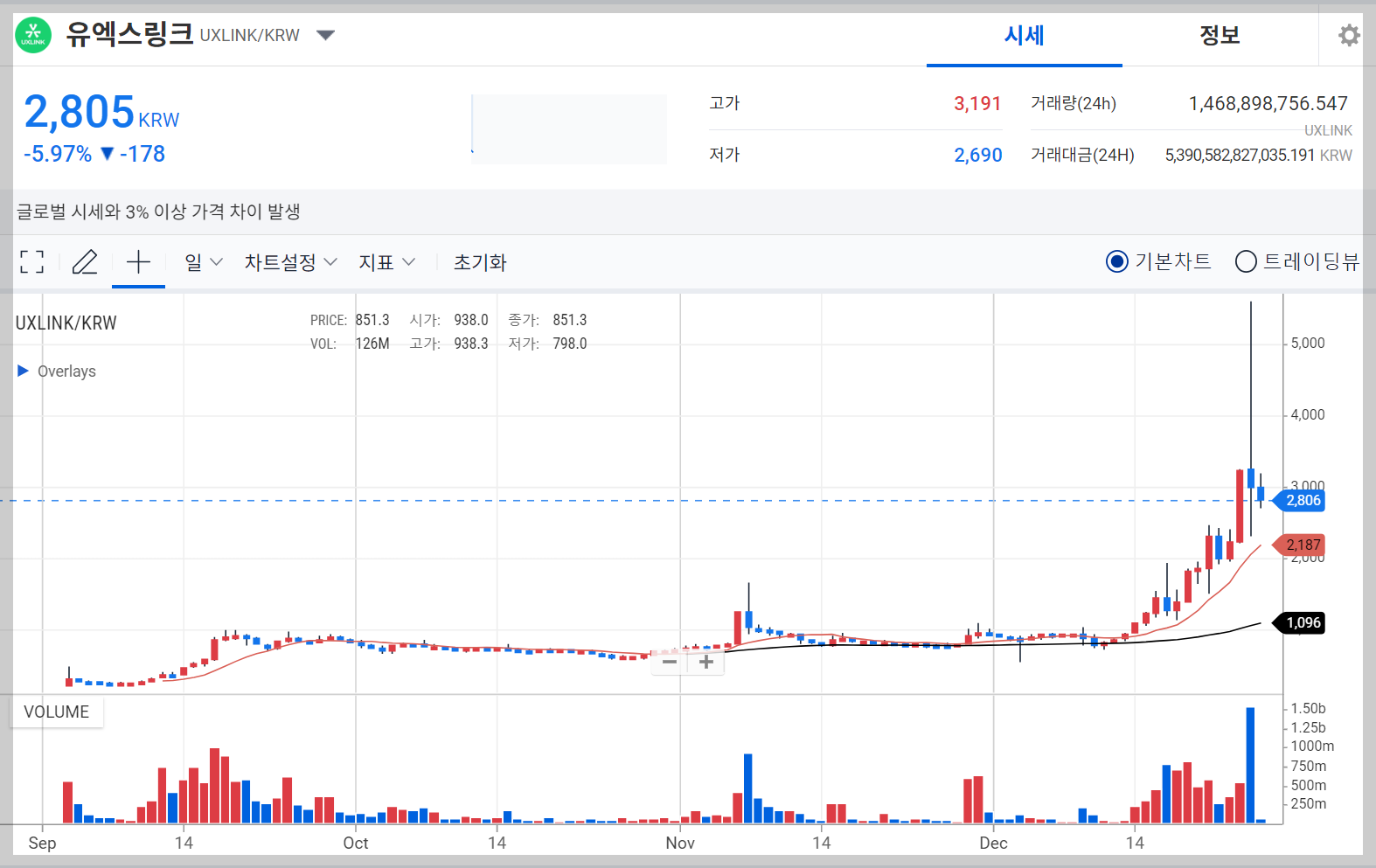Select the 기본차트 radio button
1376x868 pixels.
(1117, 261)
